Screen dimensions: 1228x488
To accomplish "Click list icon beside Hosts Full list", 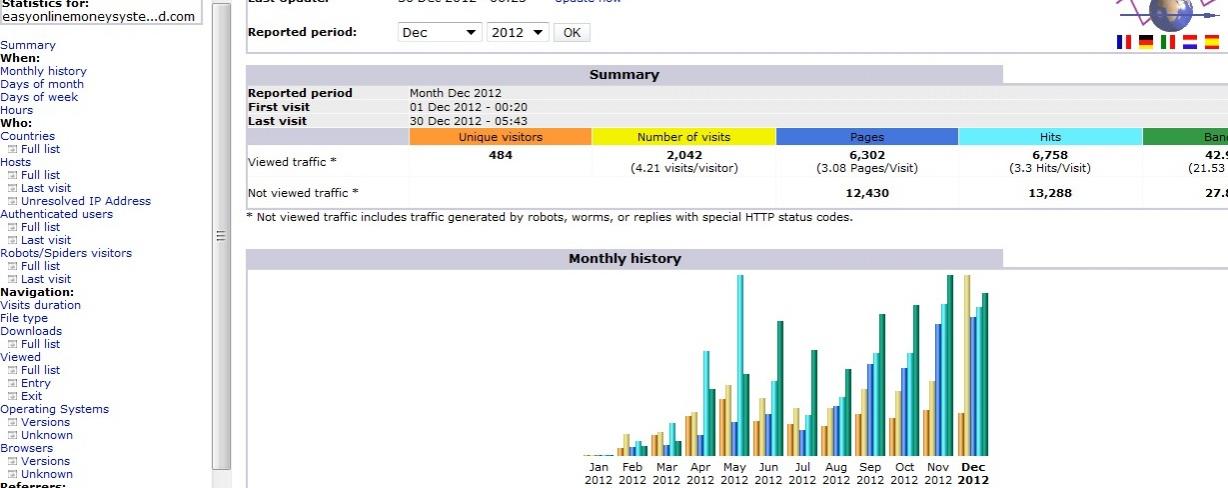I will click(13, 175).
